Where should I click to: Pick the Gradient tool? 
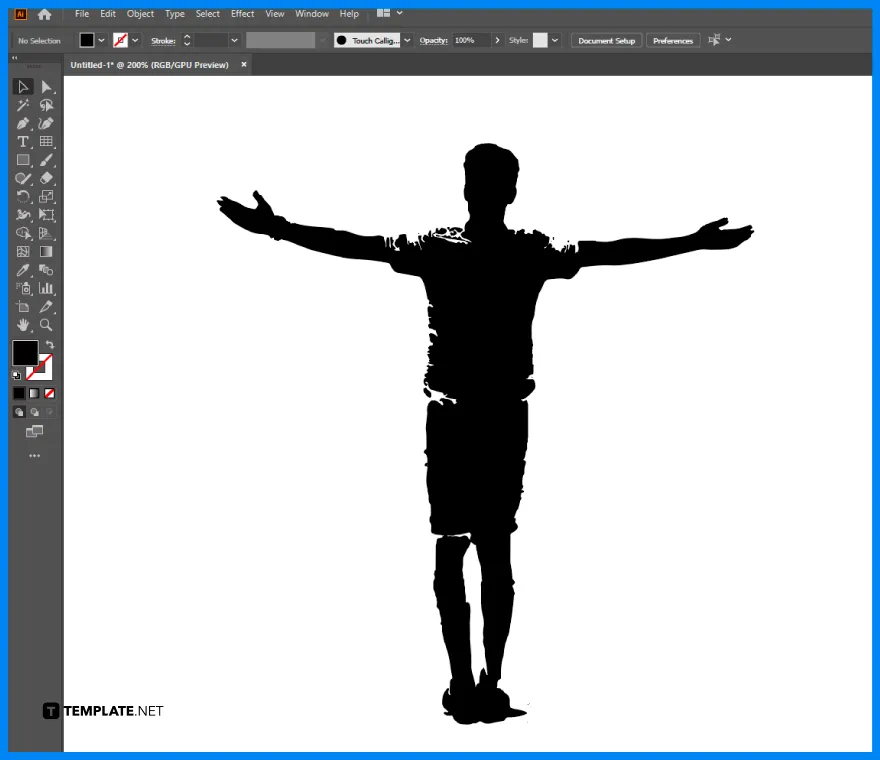46,252
